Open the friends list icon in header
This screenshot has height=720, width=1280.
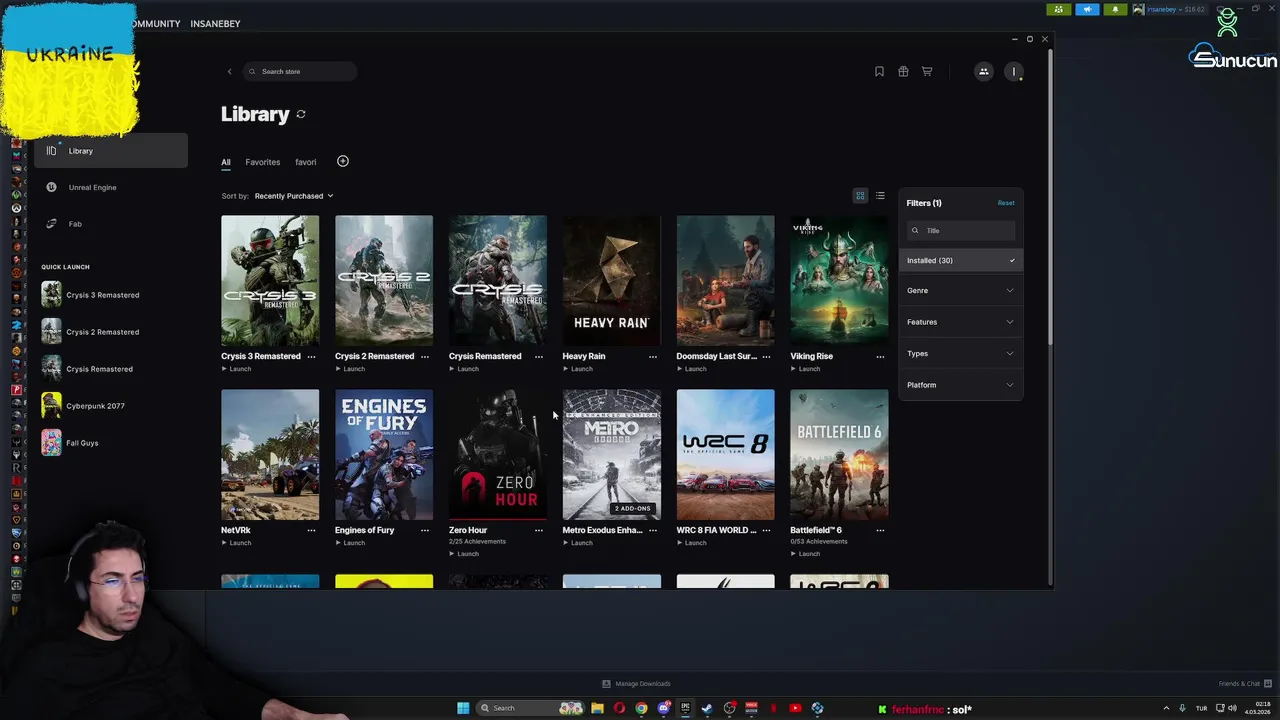(x=984, y=71)
